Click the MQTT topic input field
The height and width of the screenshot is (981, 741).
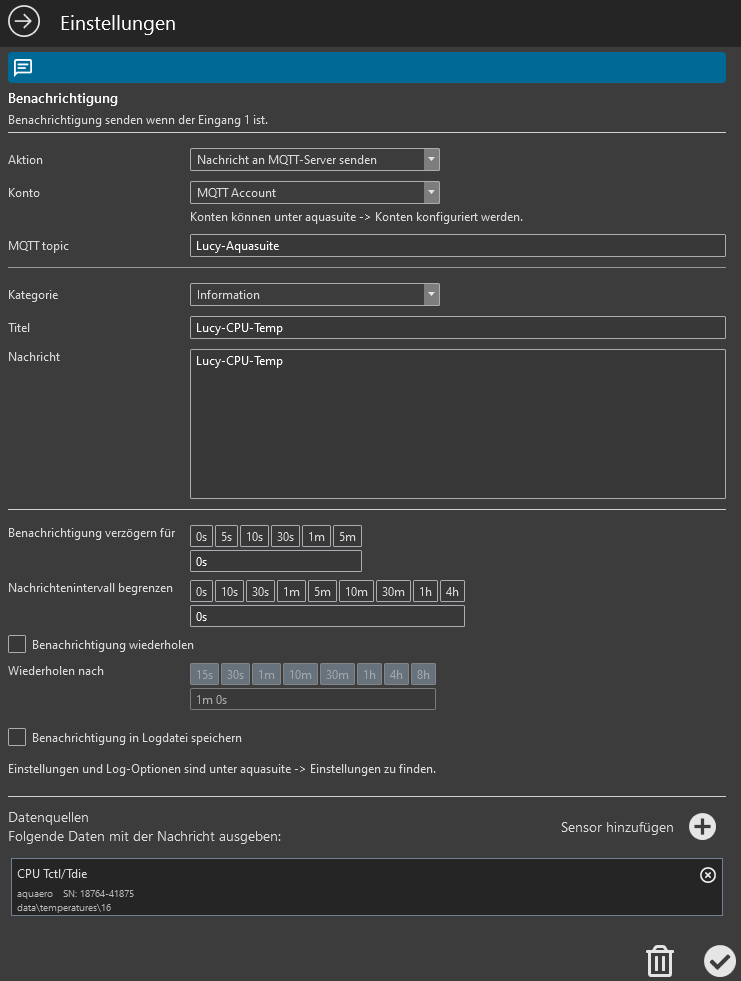[457, 246]
